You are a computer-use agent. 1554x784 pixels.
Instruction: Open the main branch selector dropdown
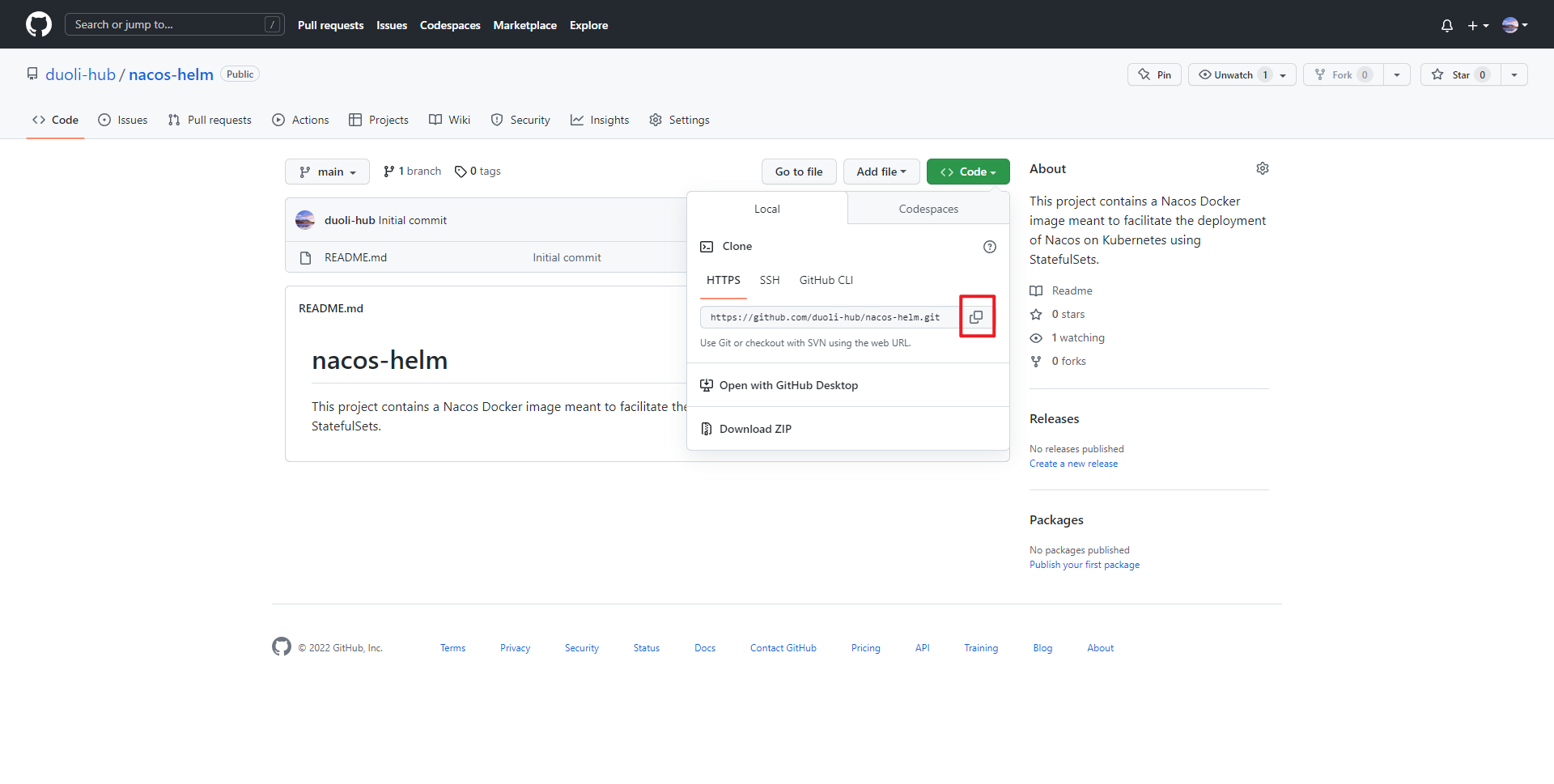(x=327, y=172)
